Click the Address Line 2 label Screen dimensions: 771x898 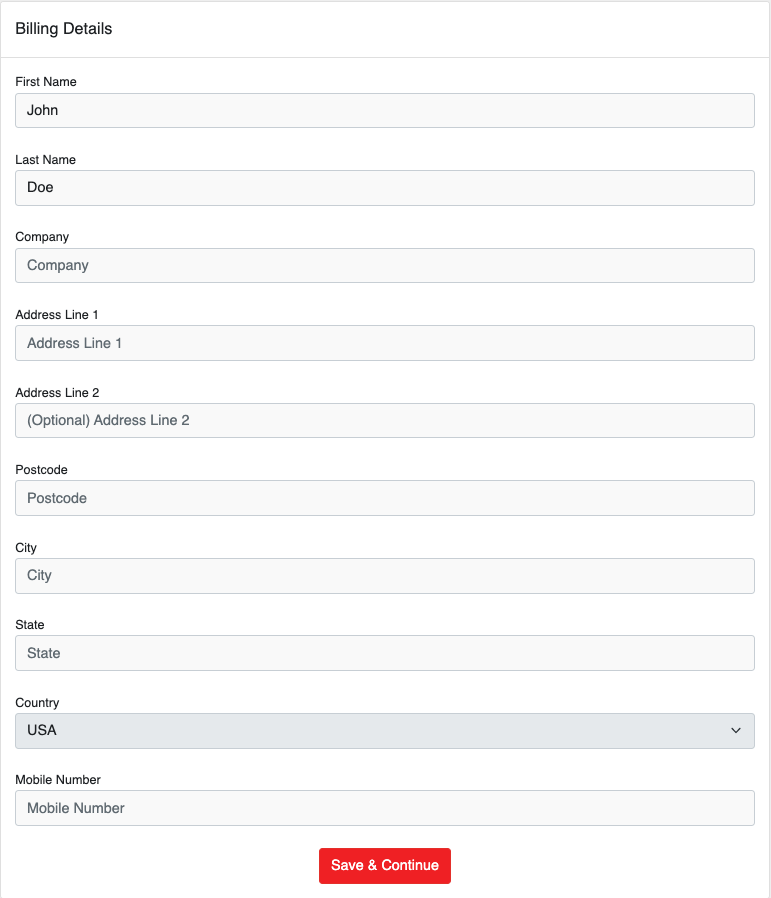point(57,393)
